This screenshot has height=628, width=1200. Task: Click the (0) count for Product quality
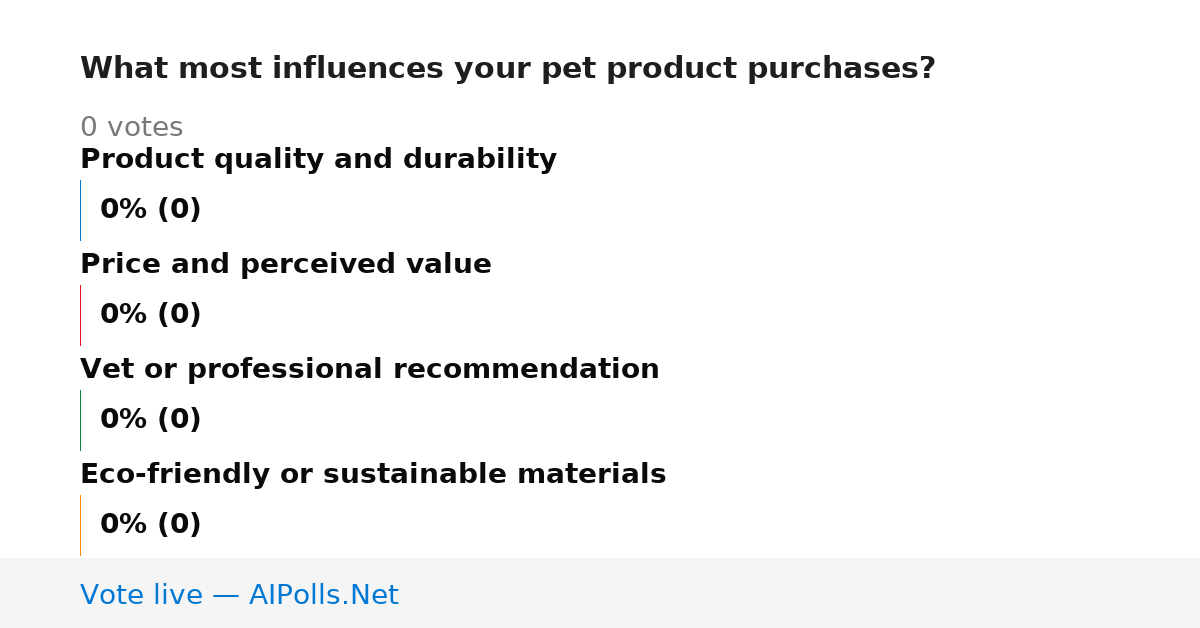(x=179, y=210)
